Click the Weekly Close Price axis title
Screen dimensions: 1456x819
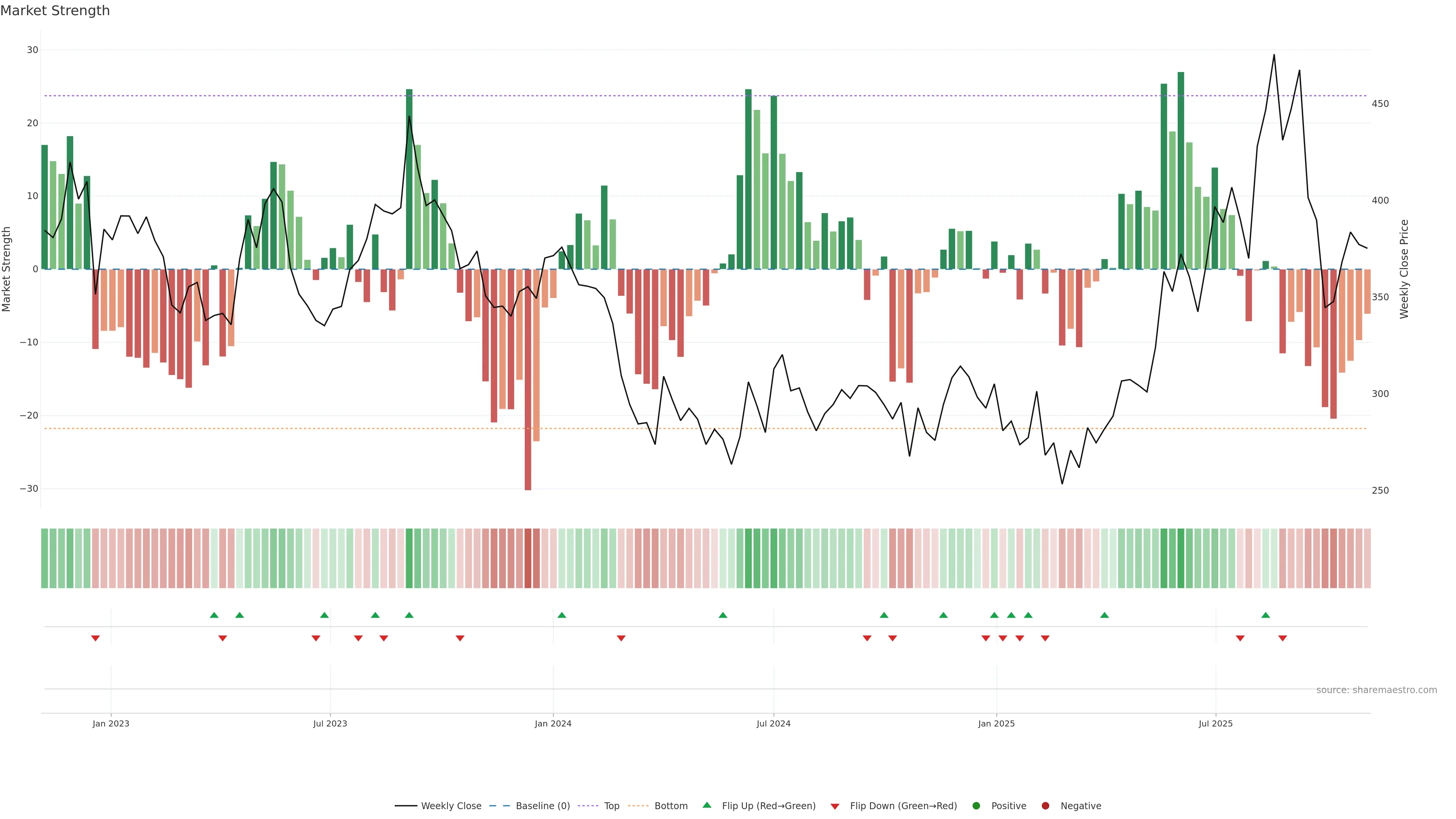pos(1404,269)
